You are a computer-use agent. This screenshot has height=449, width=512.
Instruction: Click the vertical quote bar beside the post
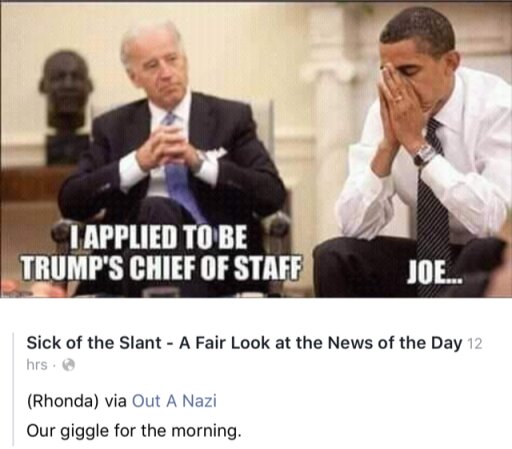13,389
